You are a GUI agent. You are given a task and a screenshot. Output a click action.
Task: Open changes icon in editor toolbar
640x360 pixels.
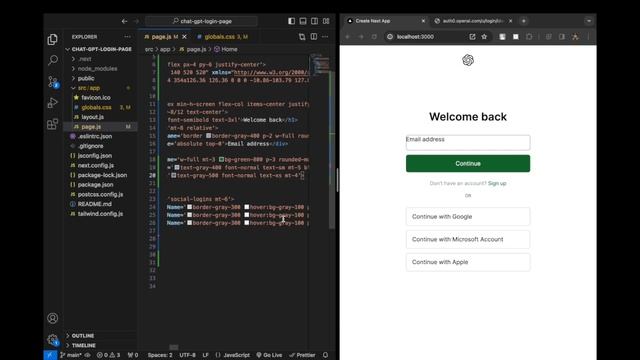click(x=302, y=37)
